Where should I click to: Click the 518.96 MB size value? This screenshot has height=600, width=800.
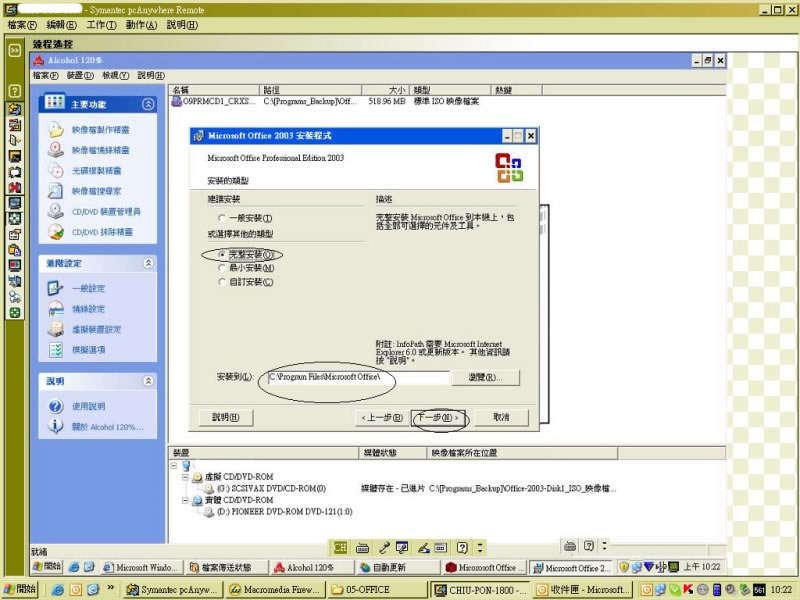(x=387, y=101)
